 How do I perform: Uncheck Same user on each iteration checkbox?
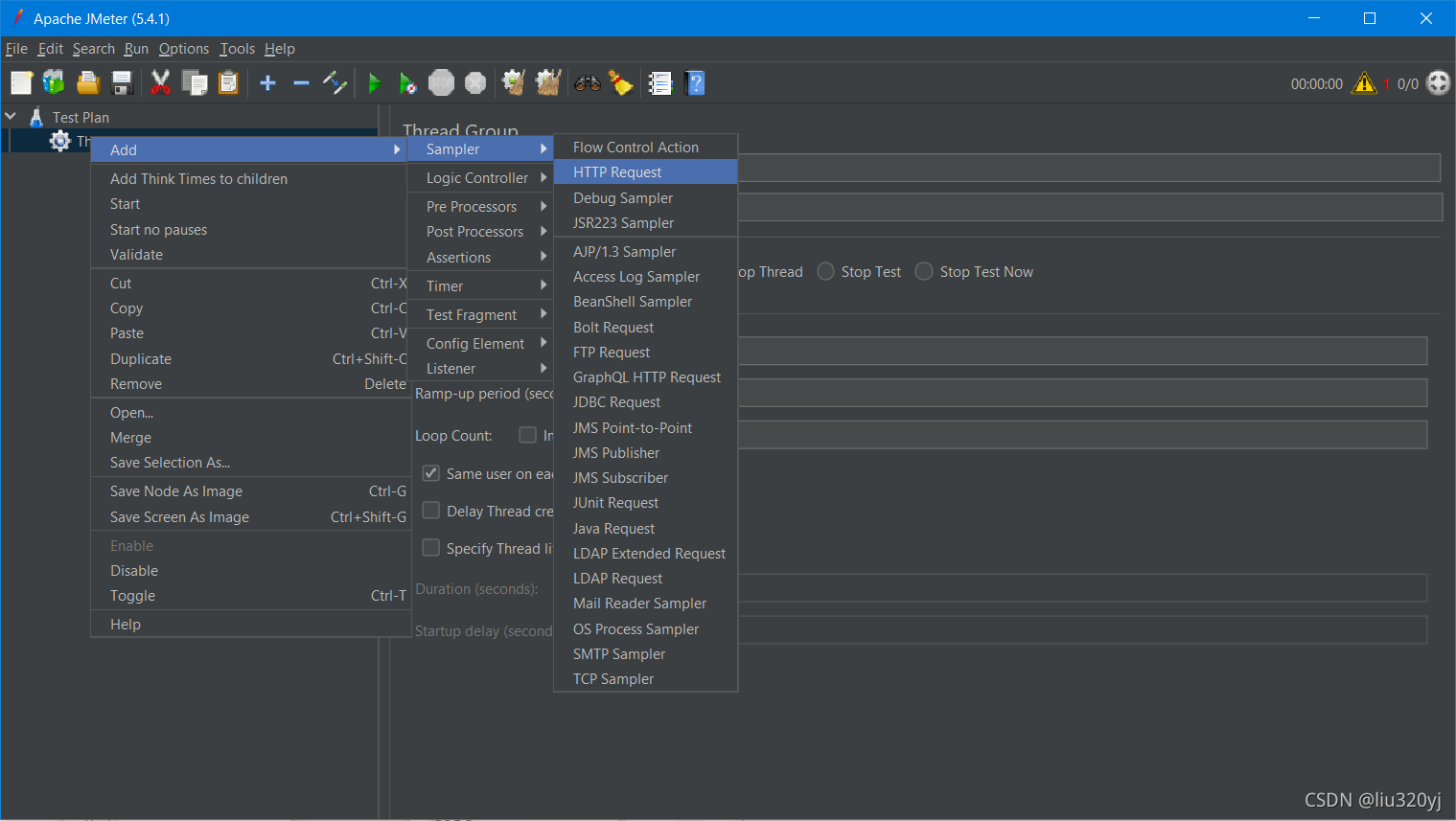tap(431, 473)
